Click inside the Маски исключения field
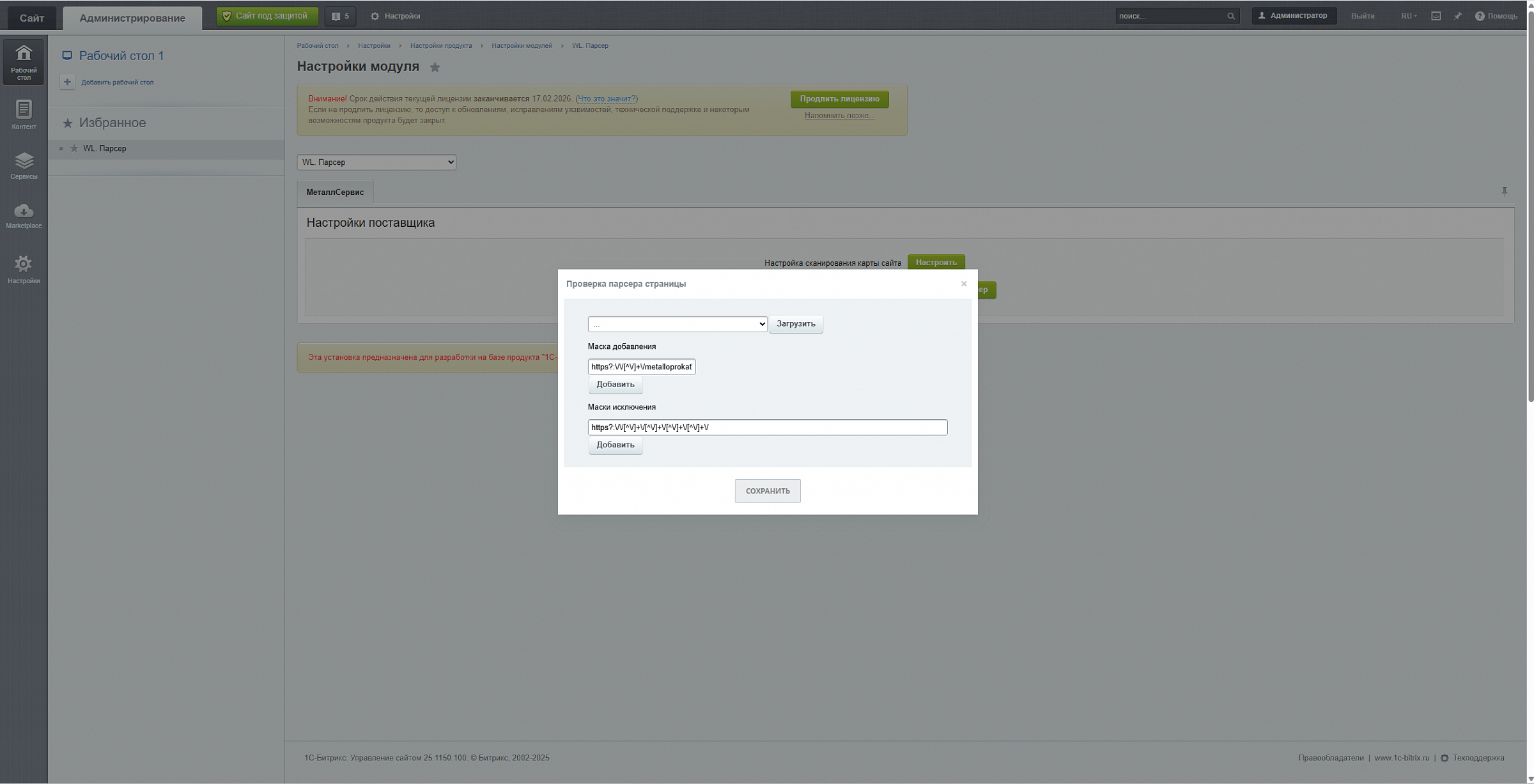 coord(767,427)
